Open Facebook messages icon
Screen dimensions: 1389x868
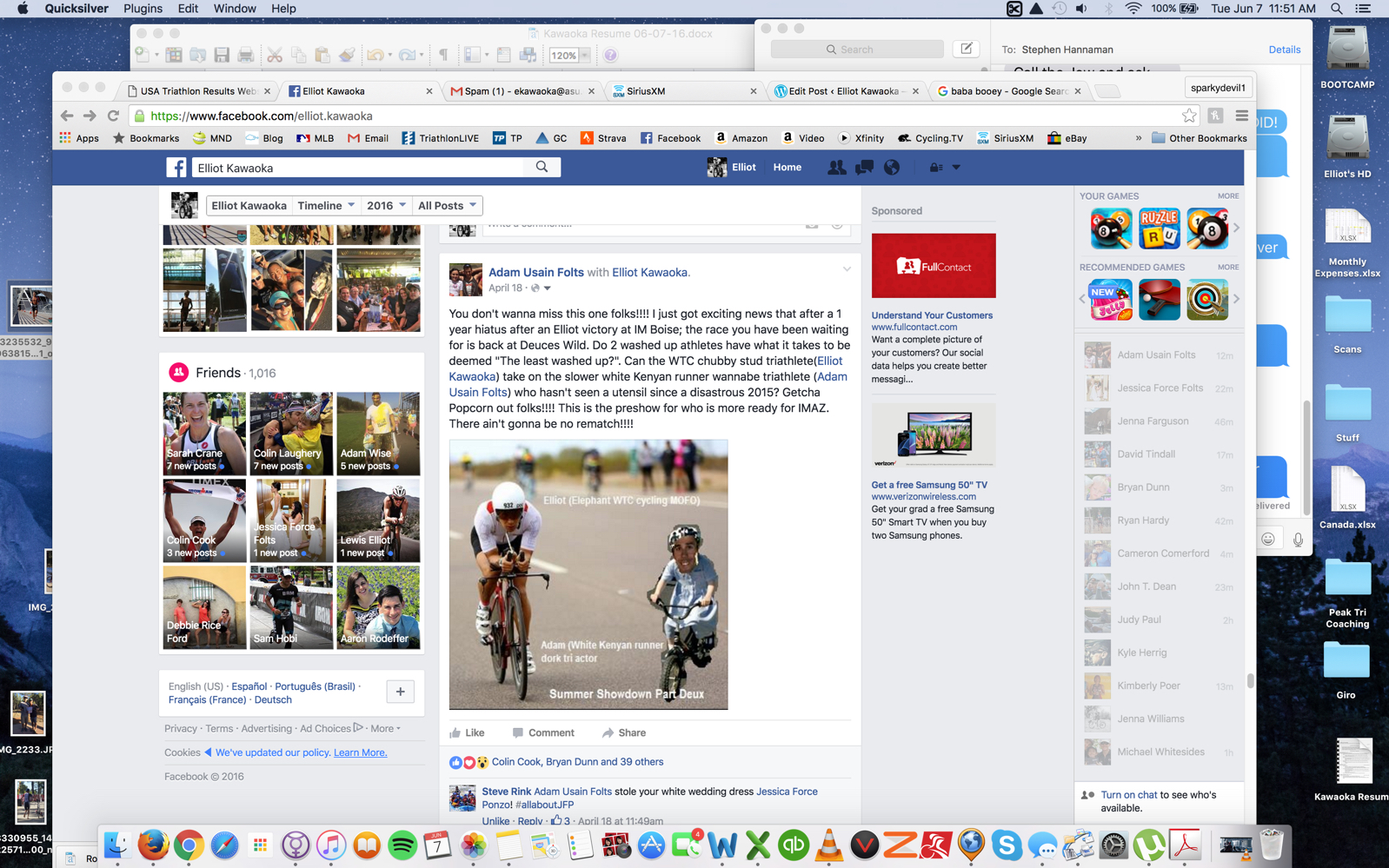pyautogui.click(x=864, y=167)
